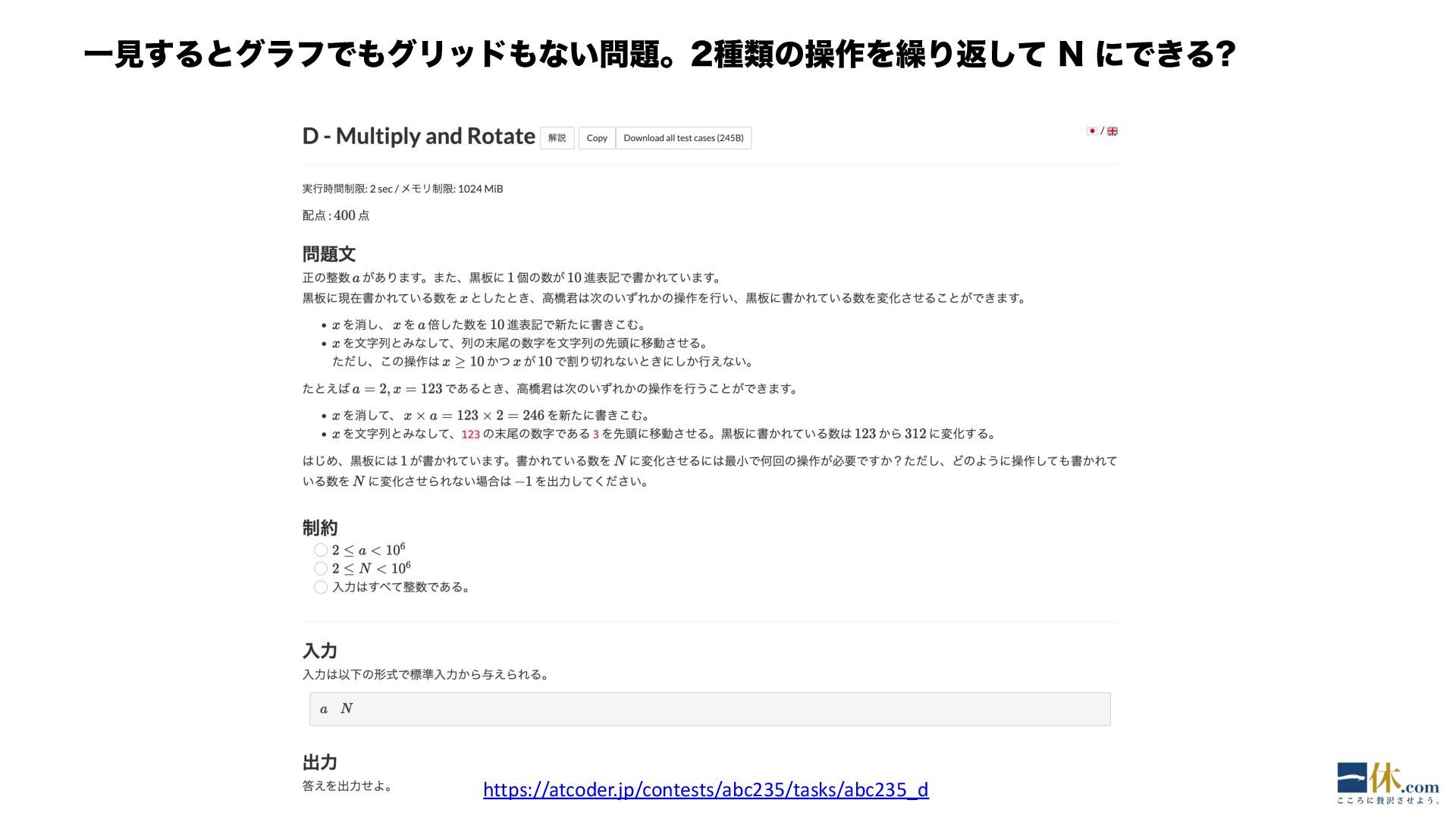Screen dimensions: 1456x819
Task: Click the slide headline about 2種類の操作
Action: point(660,55)
